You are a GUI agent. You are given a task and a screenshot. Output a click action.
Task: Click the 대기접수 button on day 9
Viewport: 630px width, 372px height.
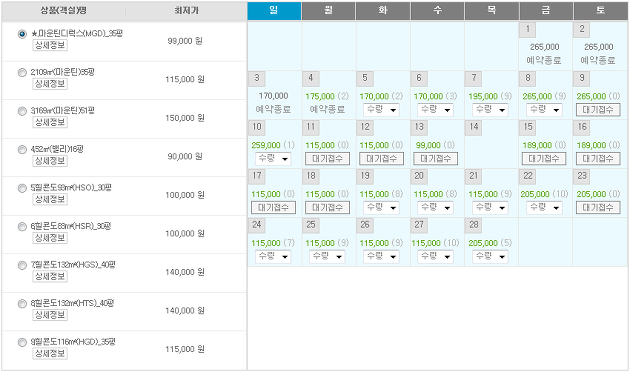tap(598, 110)
